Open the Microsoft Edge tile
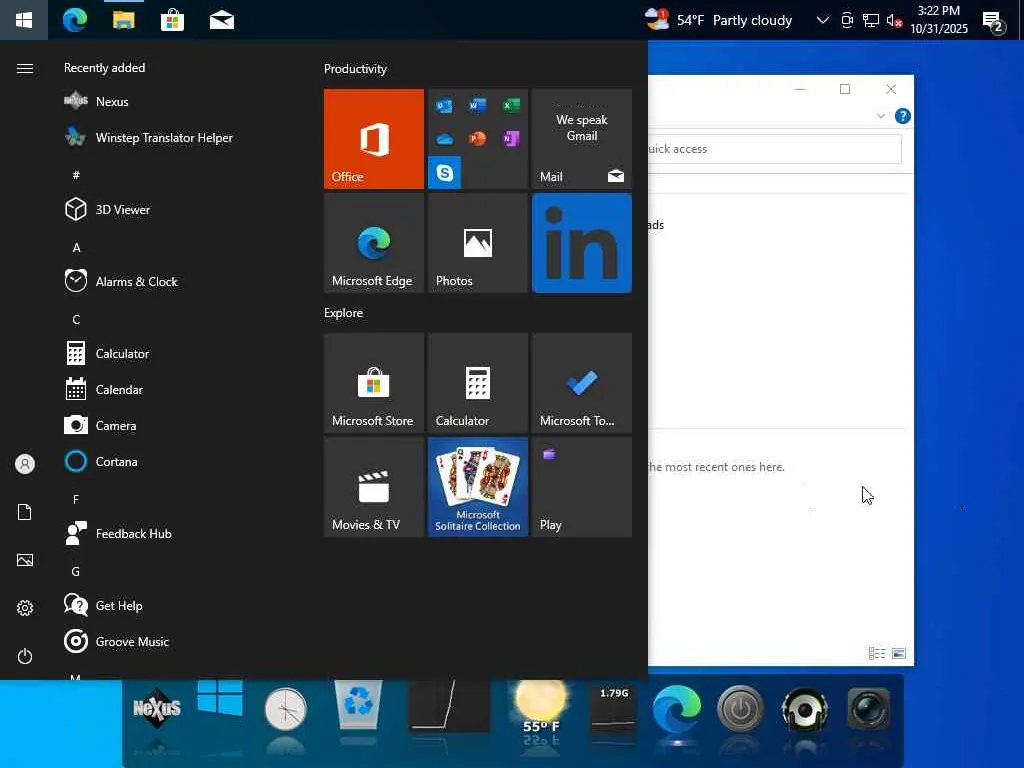Viewport: 1024px width, 768px height. click(374, 243)
